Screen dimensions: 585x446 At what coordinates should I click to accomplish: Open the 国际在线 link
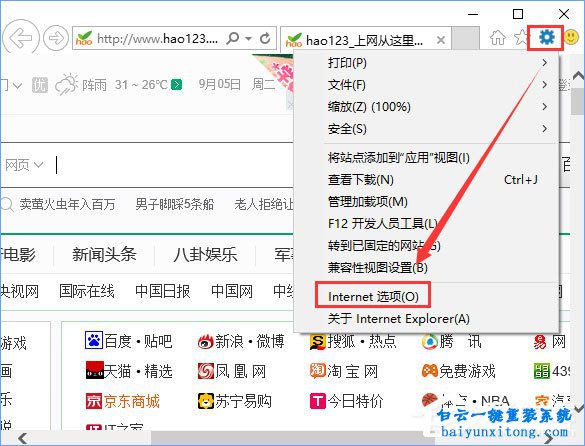[87, 291]
